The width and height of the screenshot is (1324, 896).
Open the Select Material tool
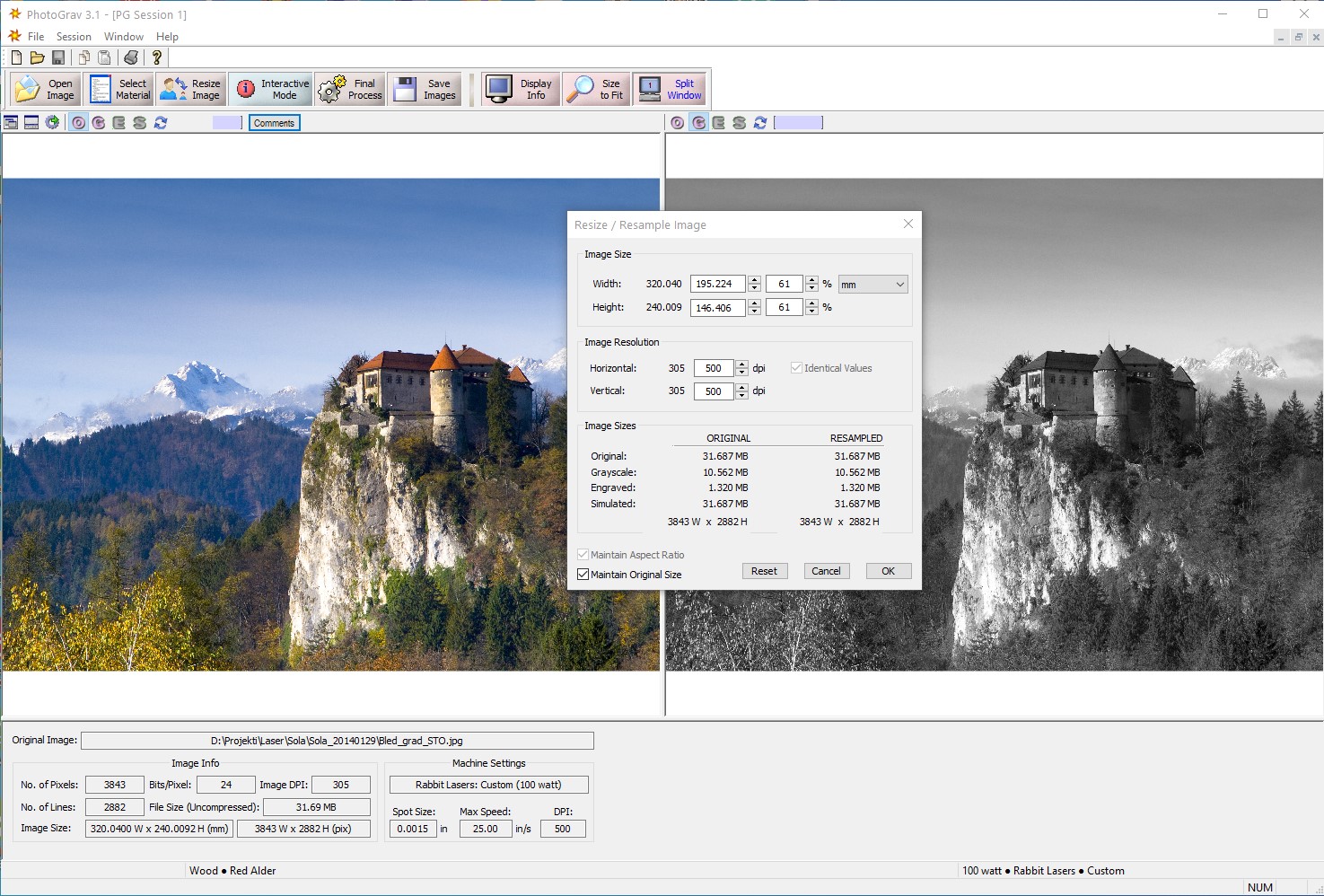point(119,89)
